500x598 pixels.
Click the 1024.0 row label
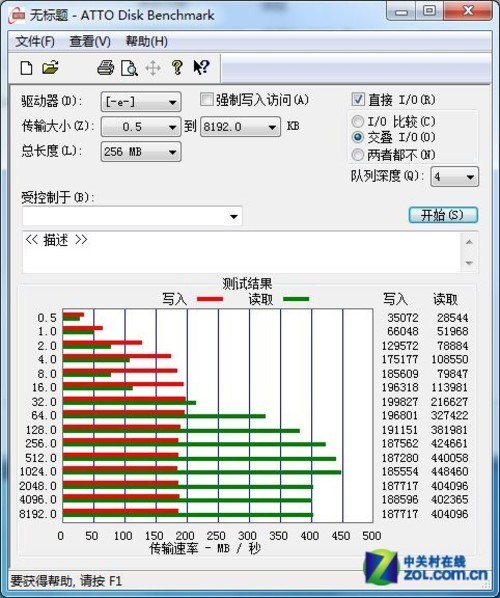pyautogui.click(x=38, y=471)
